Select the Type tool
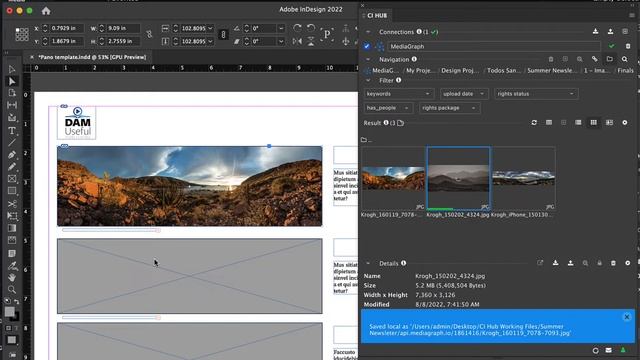 (12, 131)
